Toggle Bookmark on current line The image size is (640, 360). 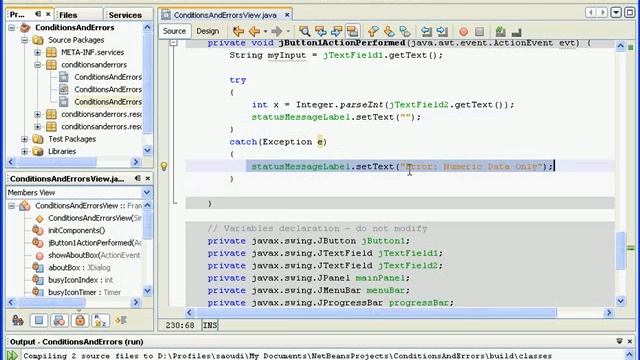pyautogui.click(x=405, y=31)
